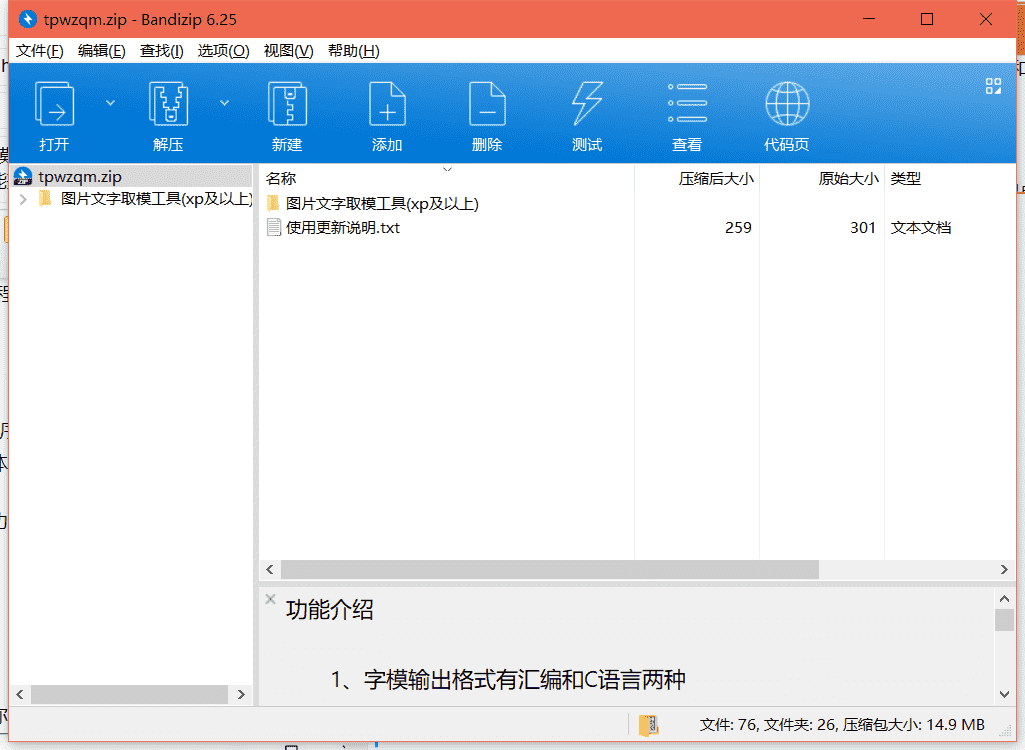Open the 视图(V) menu
Viewport: 1025px width, 750px height.
click(x=288, y=51)
